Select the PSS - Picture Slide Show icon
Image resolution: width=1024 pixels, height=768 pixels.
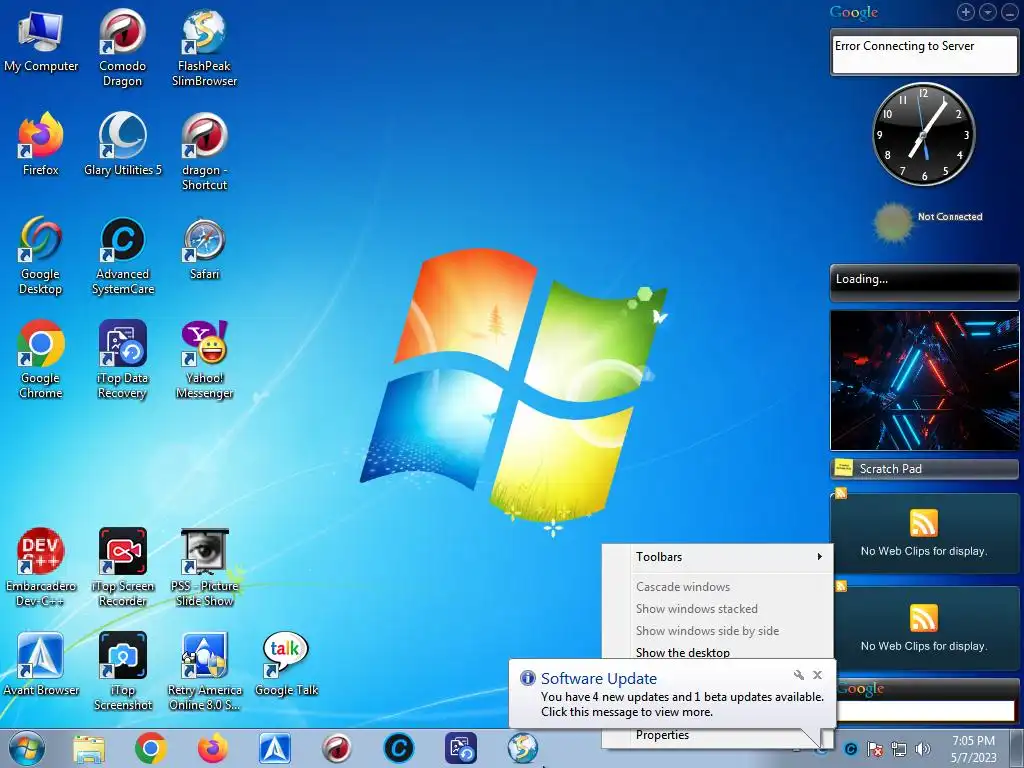tap(204, 567)
